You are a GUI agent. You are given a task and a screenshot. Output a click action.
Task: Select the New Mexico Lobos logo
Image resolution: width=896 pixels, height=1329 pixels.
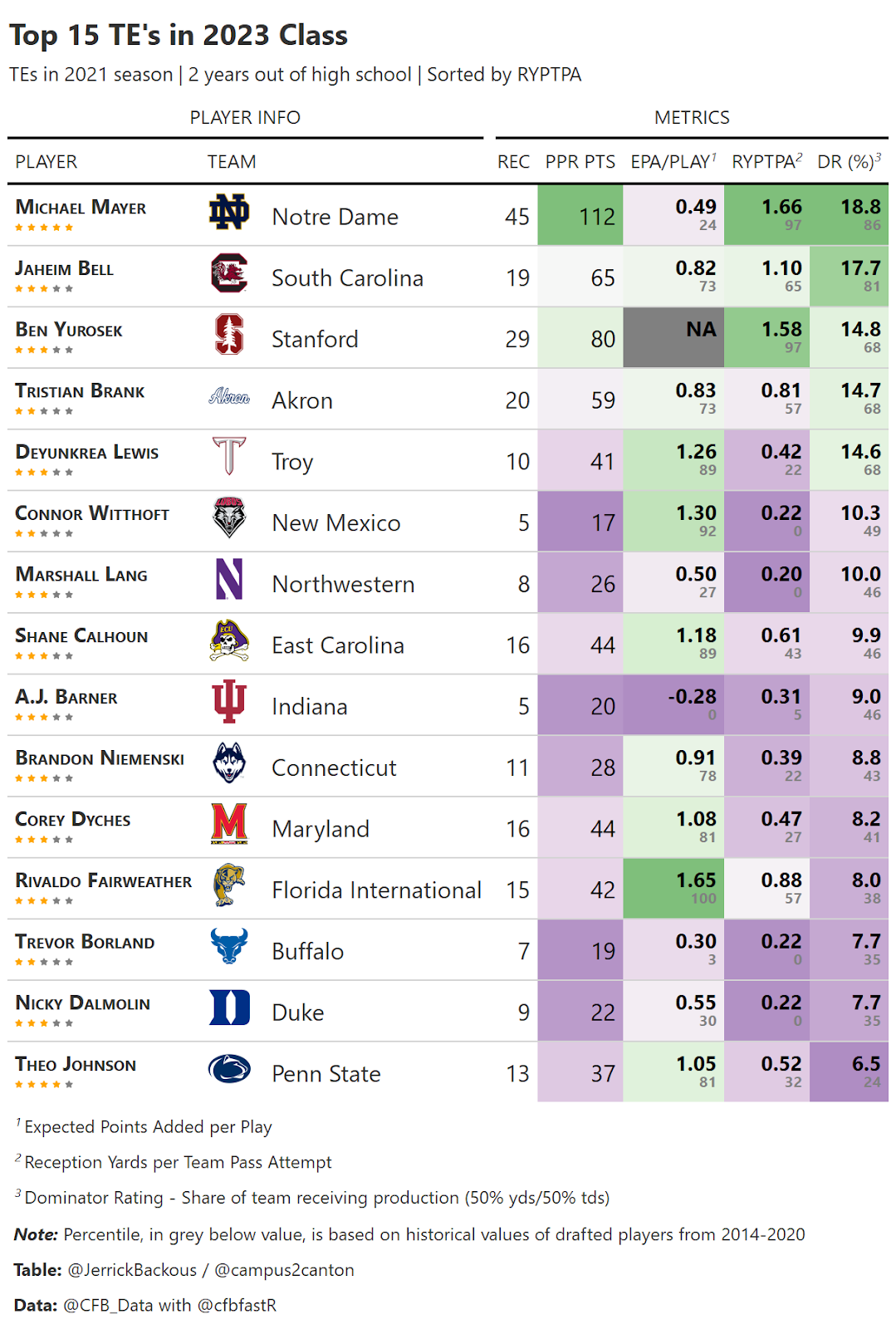pos(228,517)
